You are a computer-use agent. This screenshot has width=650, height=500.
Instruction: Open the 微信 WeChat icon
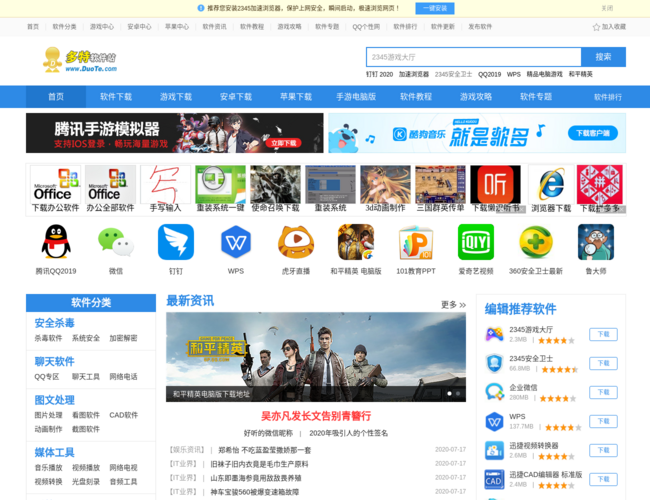point(116,242)
